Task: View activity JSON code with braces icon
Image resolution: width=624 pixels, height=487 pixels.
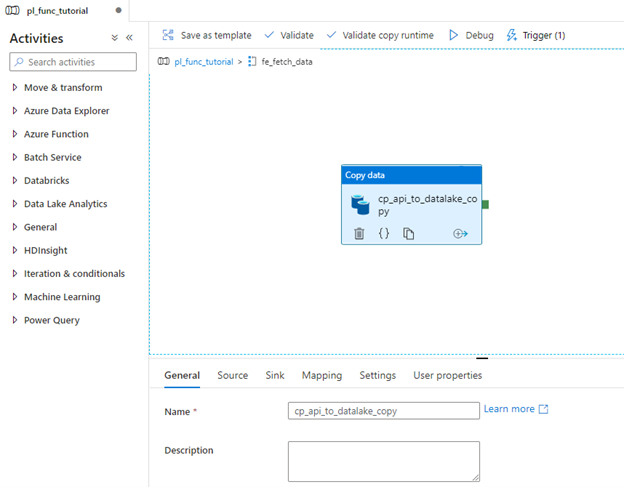Action: click(384, 233)
